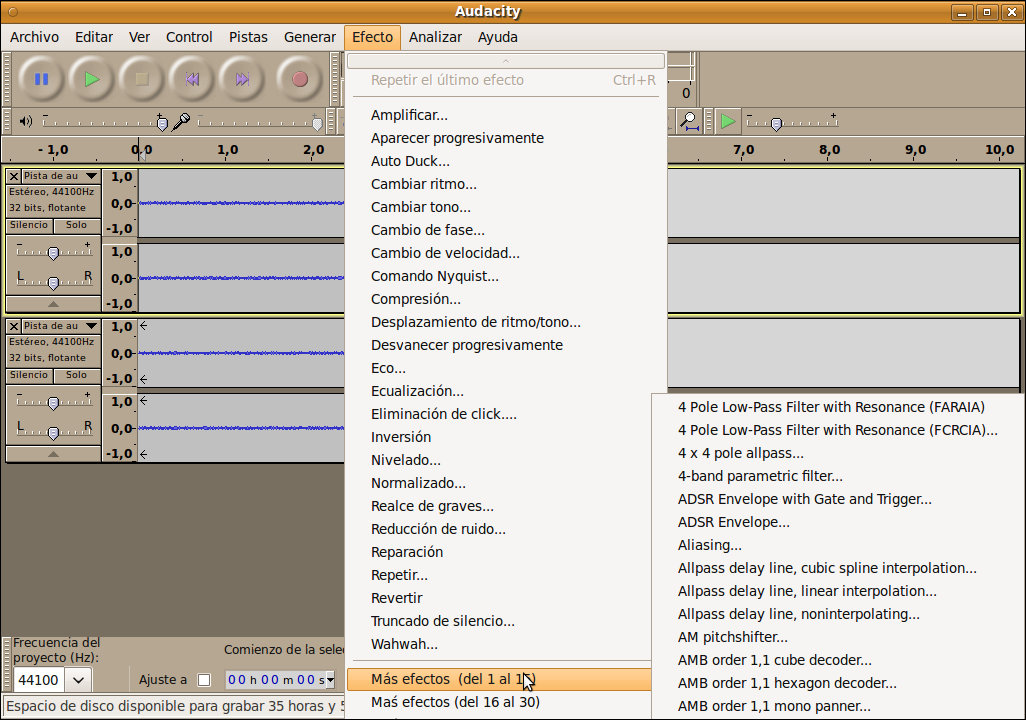The image size is (1026, 720).
Task: Toggle the Ajuste a checkbox
Action: point(204,680)
